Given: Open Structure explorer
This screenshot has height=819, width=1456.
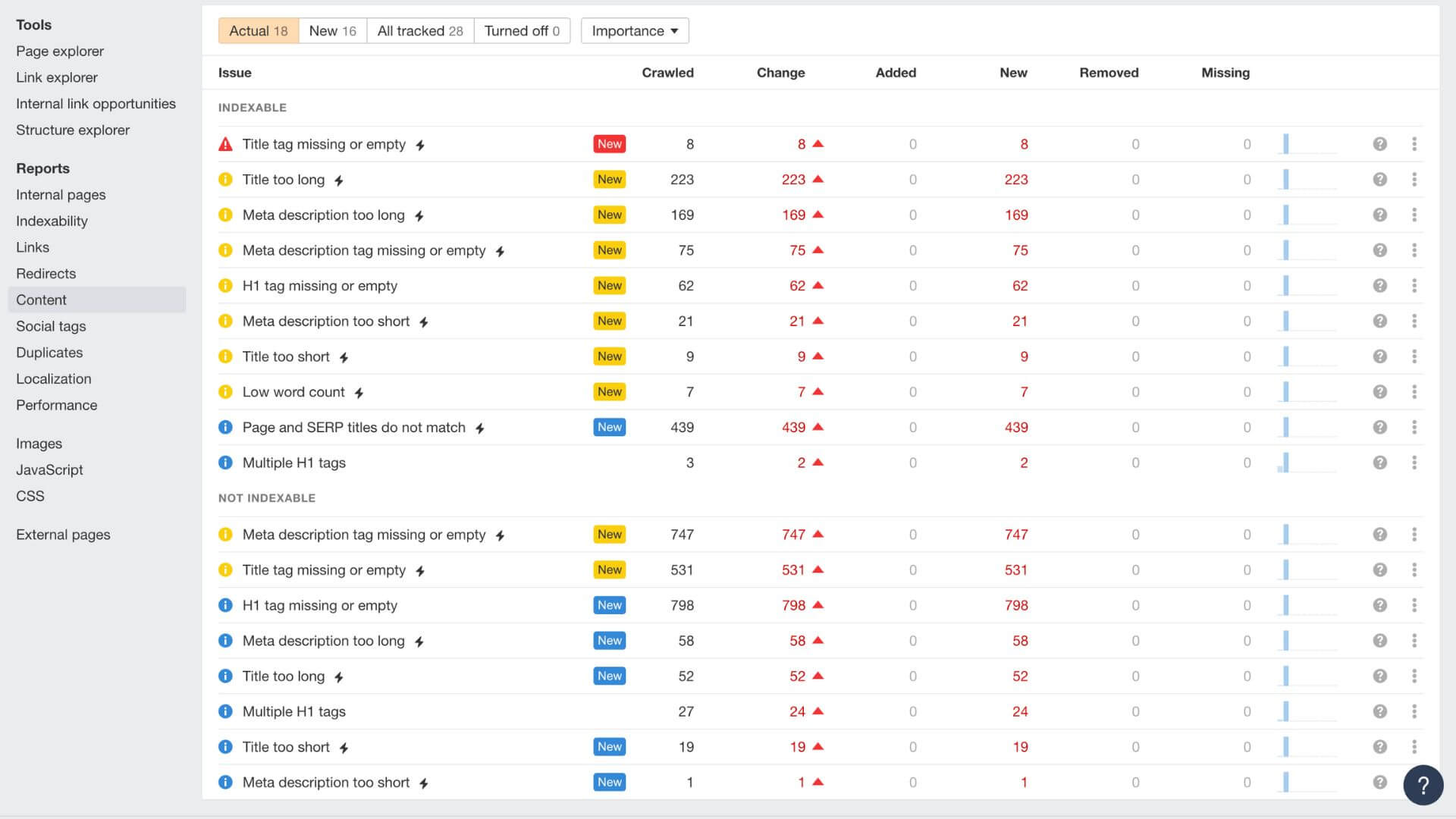Looking at the screenshot, I should pos(73,130).
